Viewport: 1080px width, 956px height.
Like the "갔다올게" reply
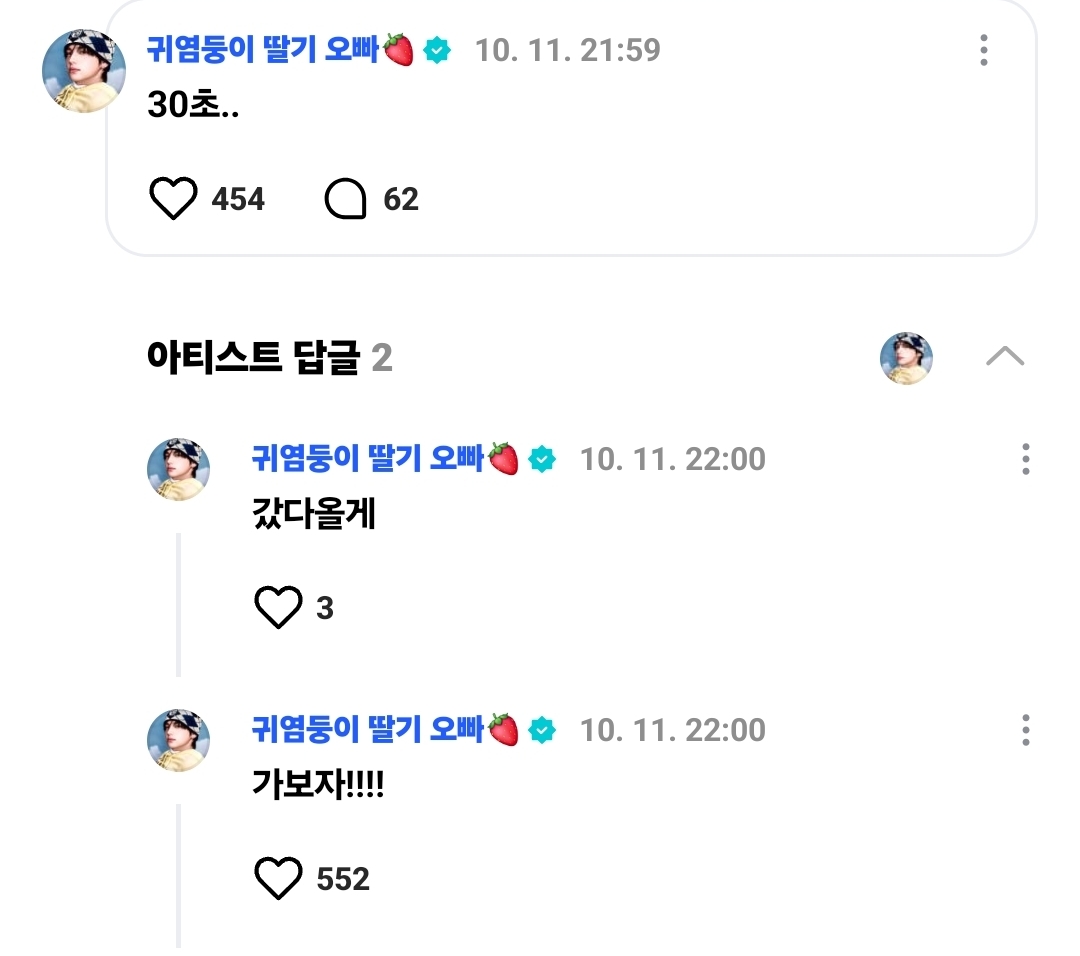(x=278, y=608)
